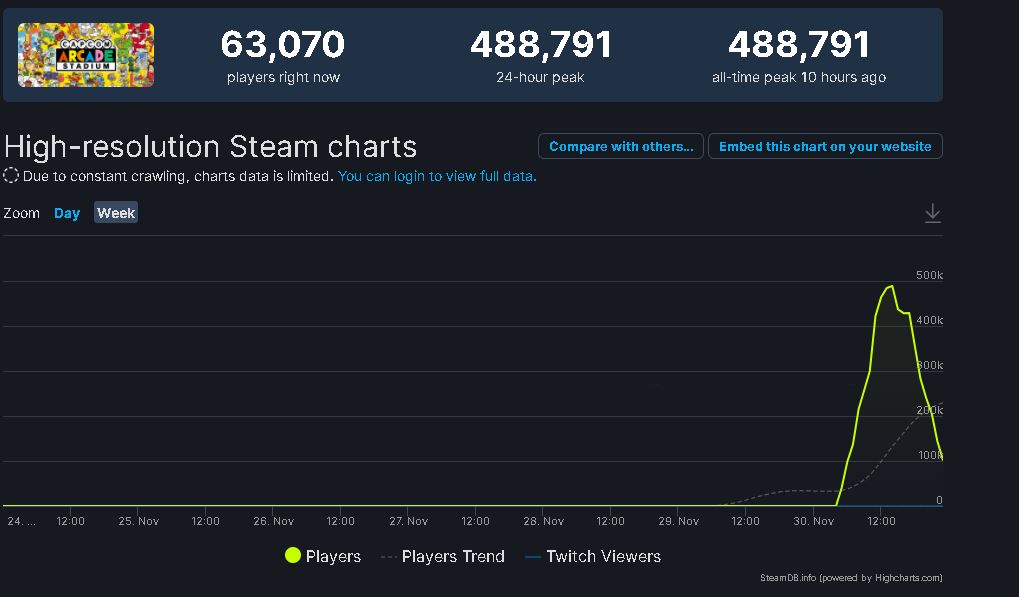Hide the Players Trend legend series
This screenshot has width=1019, height=597.
(x=443, y=556)
